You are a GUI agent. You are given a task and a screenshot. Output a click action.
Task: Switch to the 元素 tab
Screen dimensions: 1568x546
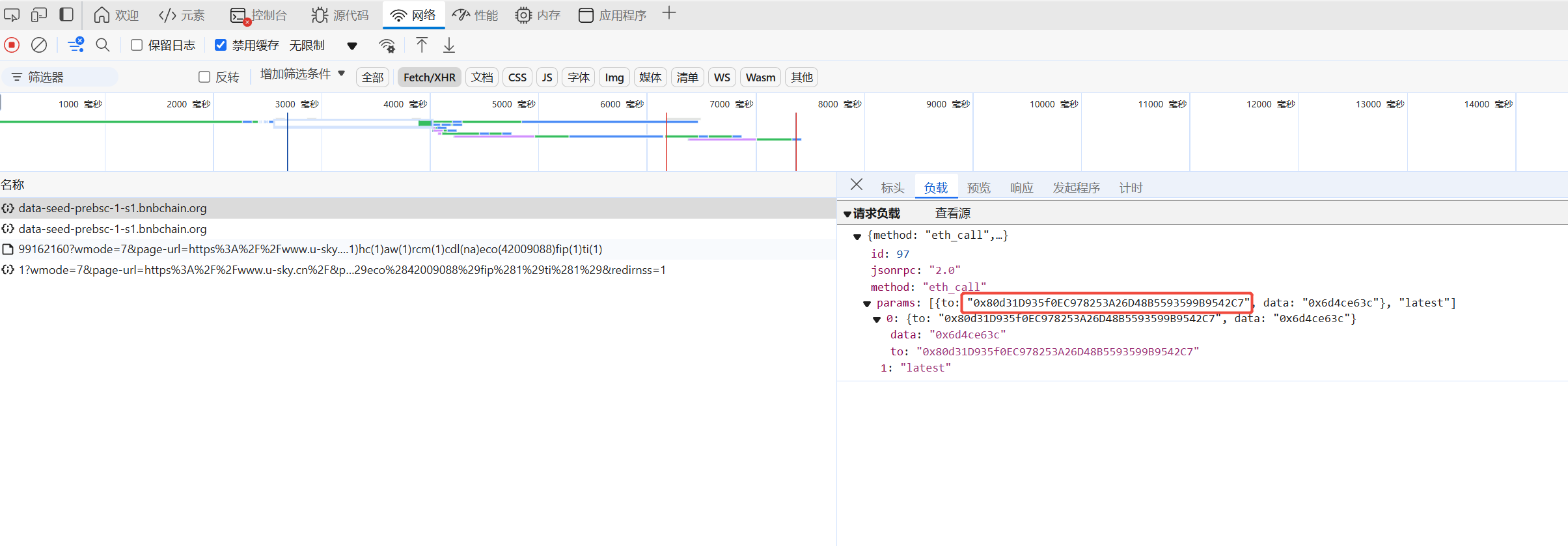182,15
